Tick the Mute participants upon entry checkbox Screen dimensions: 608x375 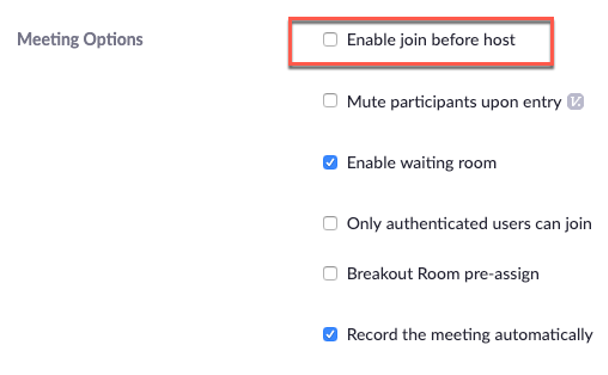tap(330, 100)
